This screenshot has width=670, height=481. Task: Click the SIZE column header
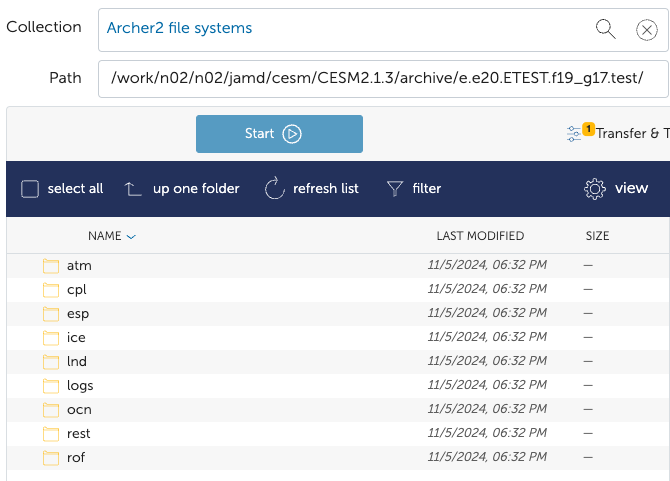point(597,237)
